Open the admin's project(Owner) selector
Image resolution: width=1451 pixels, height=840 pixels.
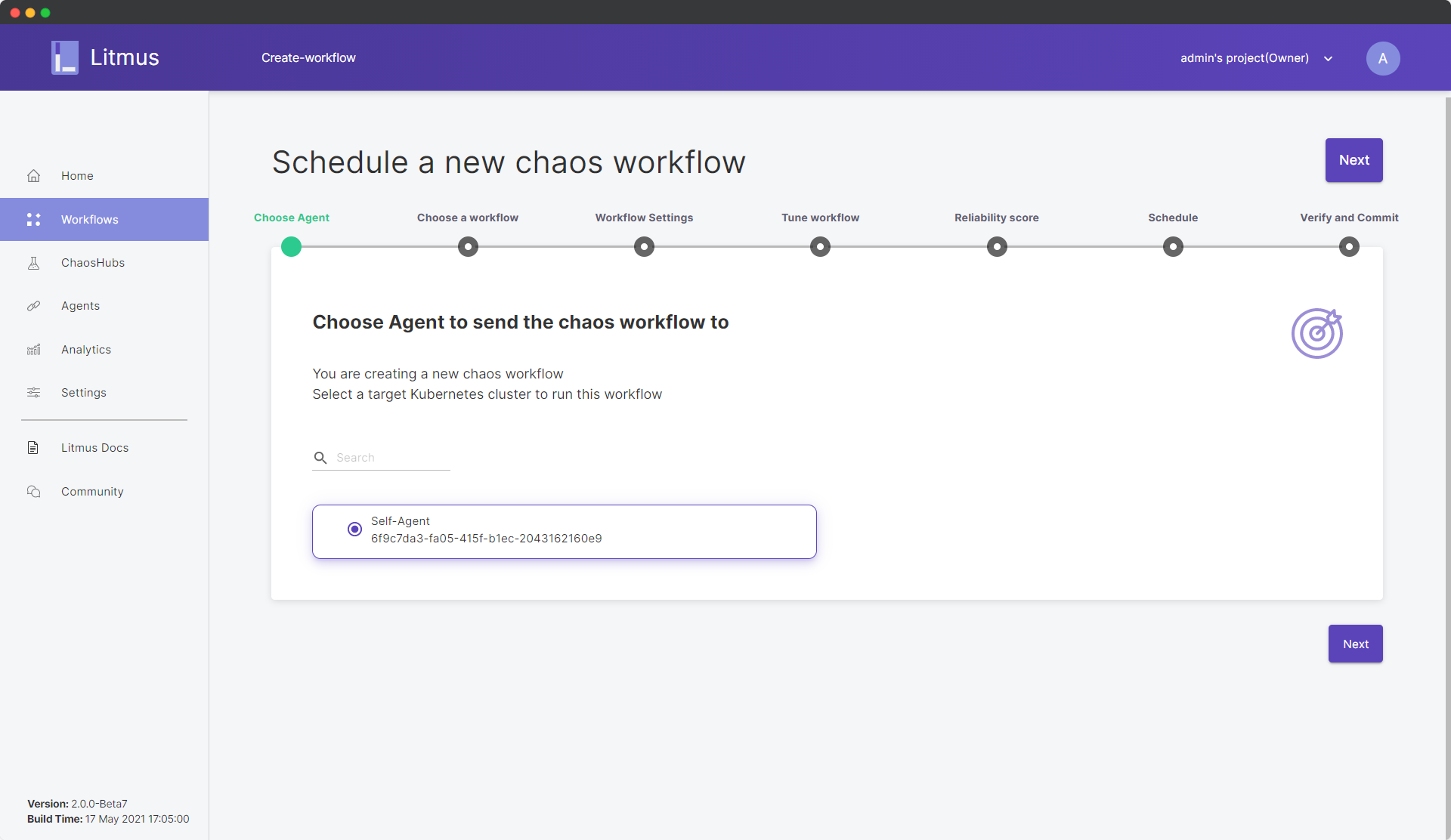pos(1256,58)
